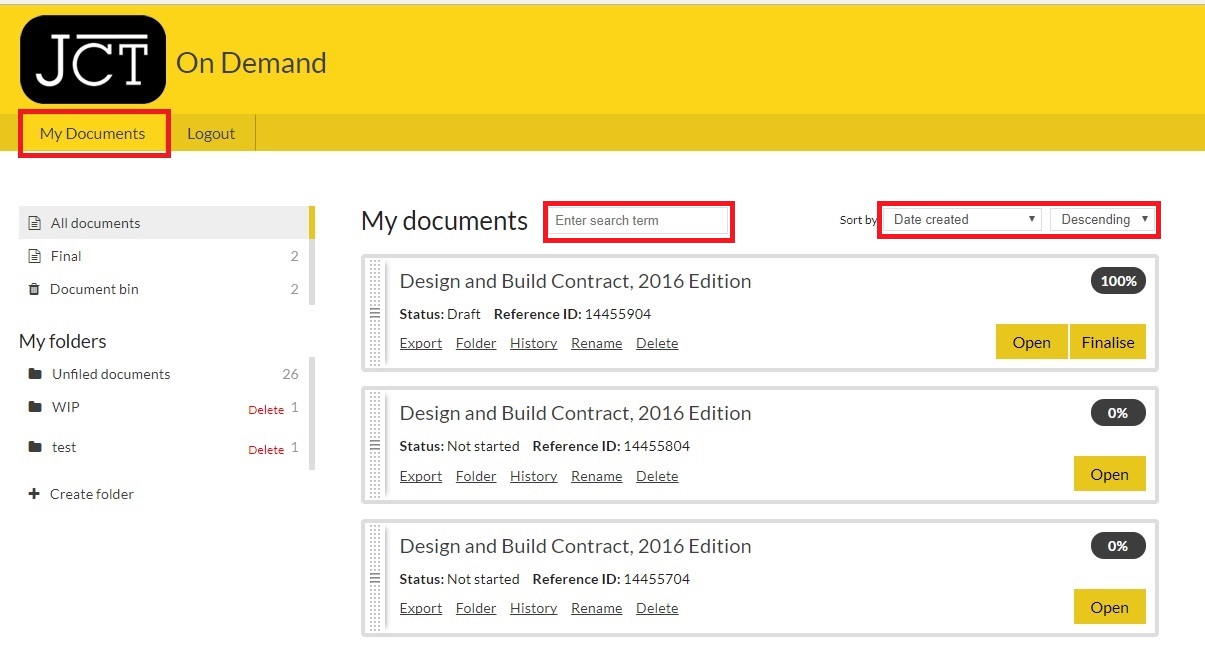Focus the Enter search term field
1205x648 pixels.
[x=639, y=221]
